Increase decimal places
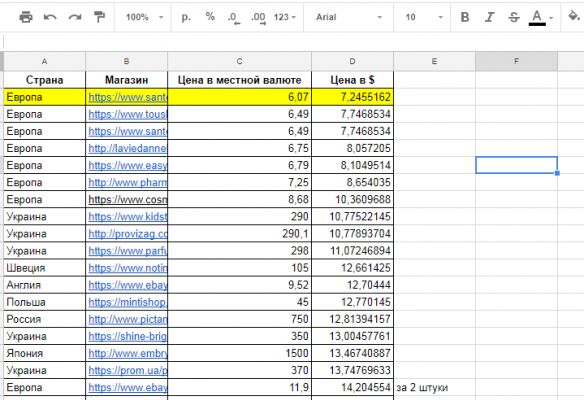The image size is (584, 400). 258,18
